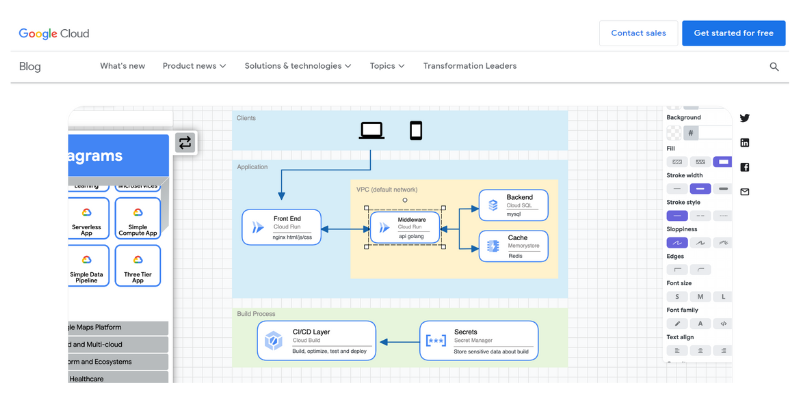The width and height of the screenshot is (800, 400).
Task: Select the Cache Memorystore node
Action: (514, 246)
